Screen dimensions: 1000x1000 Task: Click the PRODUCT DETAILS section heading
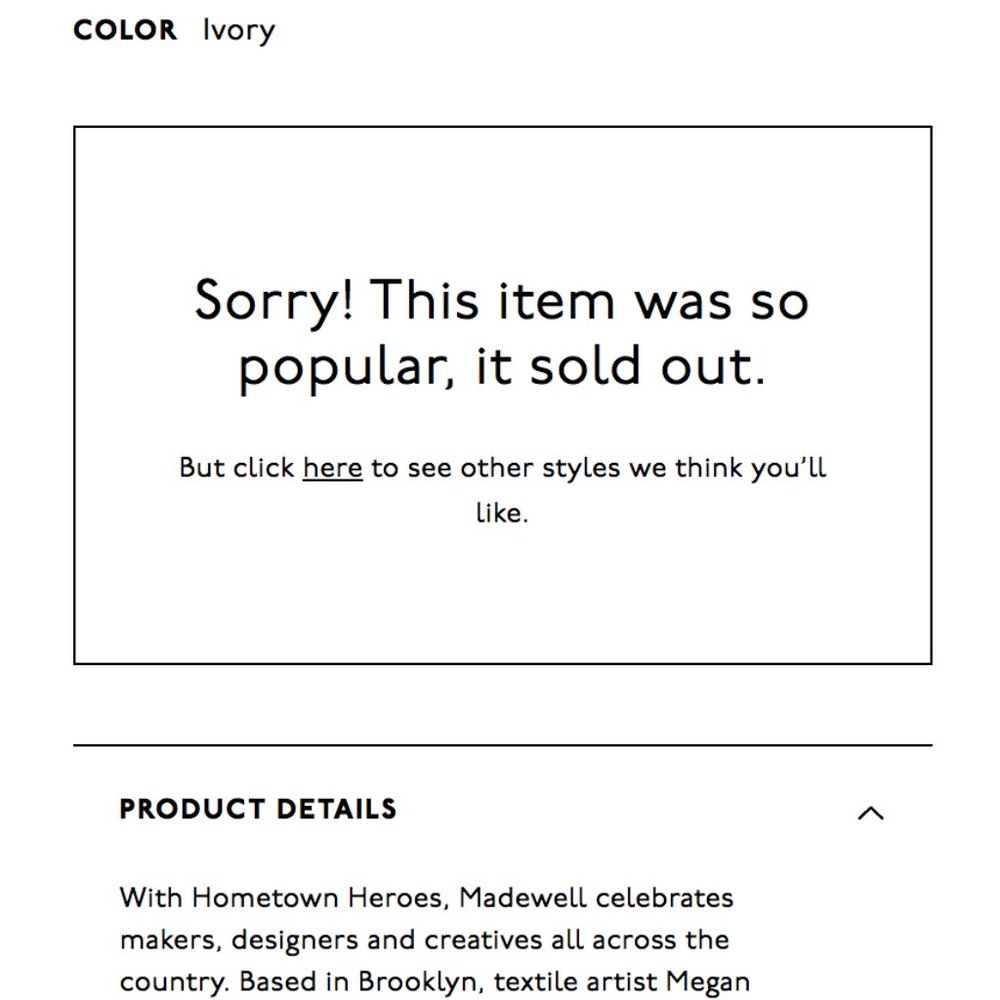258,809
